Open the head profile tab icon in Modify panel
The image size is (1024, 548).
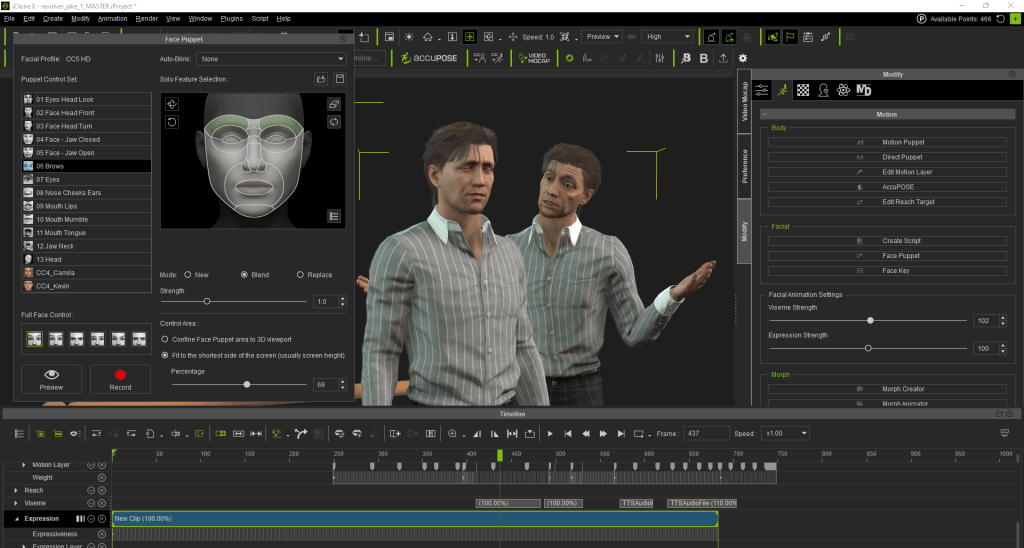tap(823, 90)
